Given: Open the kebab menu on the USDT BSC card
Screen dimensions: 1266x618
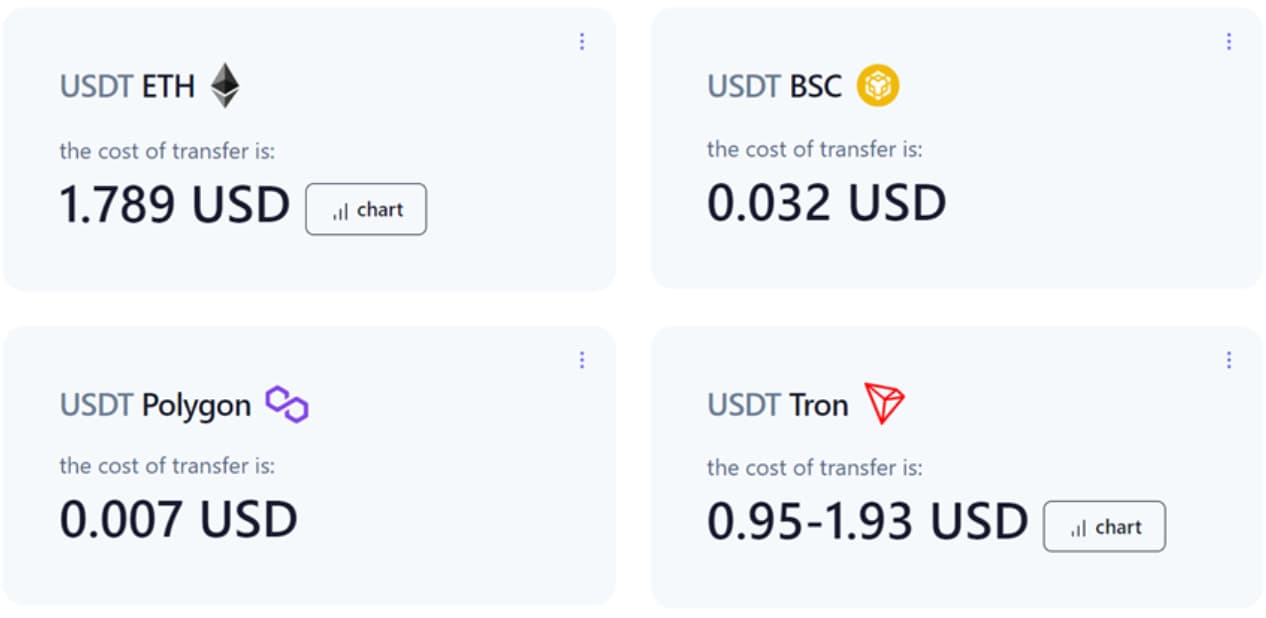Looking at the screenshot, I should click(x=1229, y=41).
